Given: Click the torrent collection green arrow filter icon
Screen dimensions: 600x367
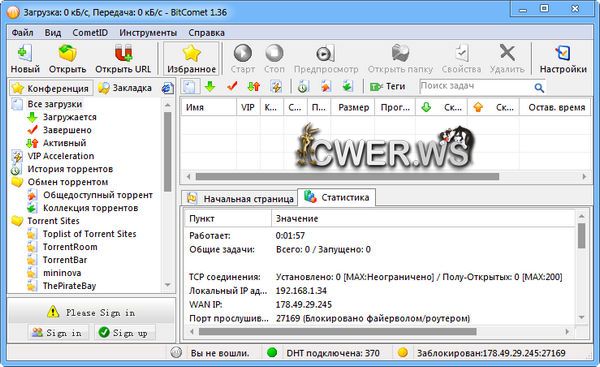Looking at the screenshot, I should 347,86.
